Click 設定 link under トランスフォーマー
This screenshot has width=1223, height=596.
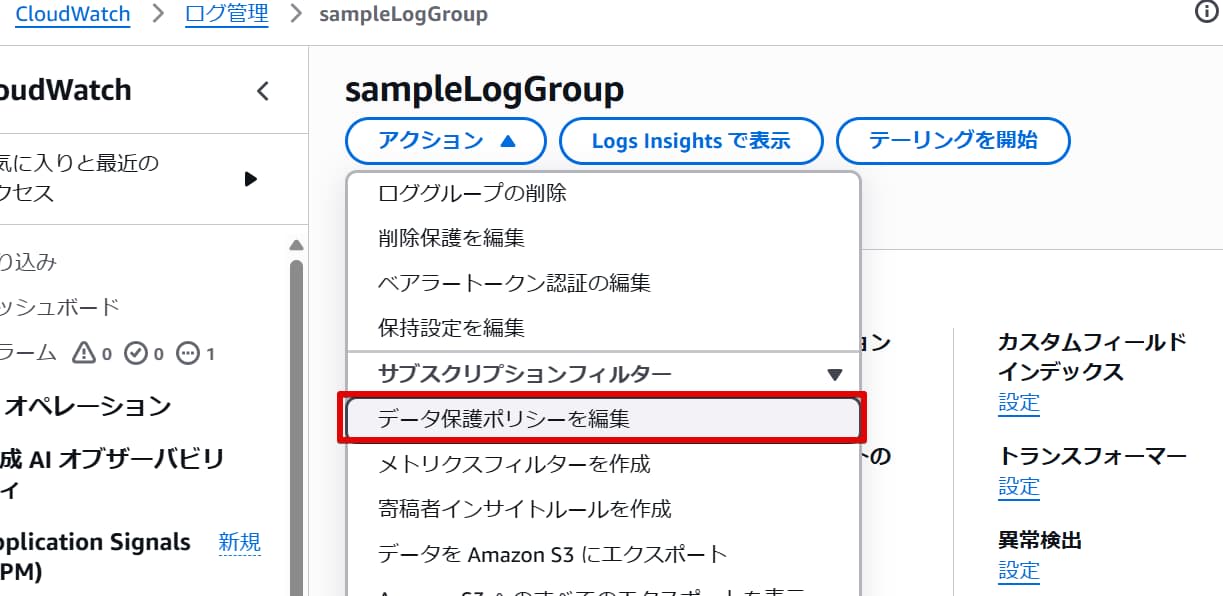[x=1019, y=487]
